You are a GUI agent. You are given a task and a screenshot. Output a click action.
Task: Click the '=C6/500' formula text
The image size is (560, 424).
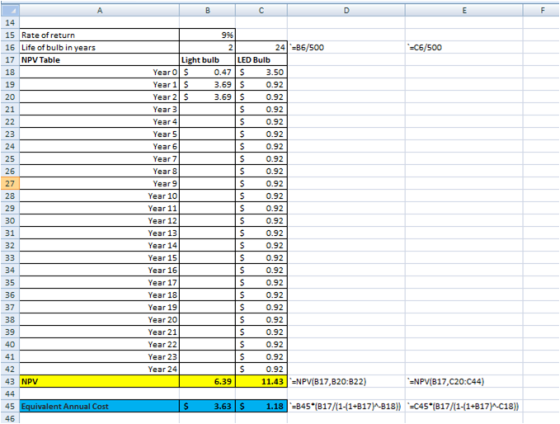tap(425, 48)
